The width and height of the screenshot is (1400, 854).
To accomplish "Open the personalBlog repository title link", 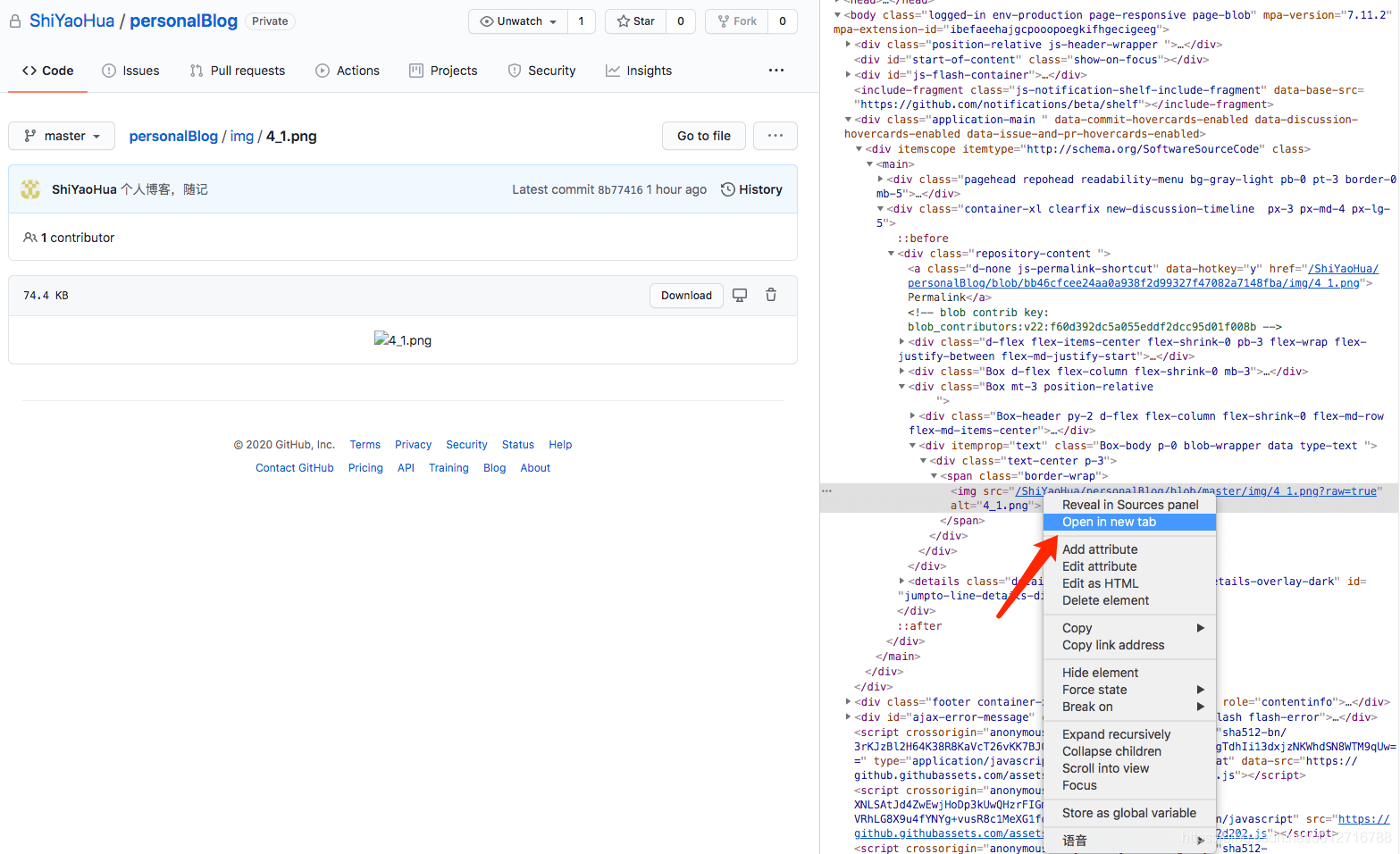I will click(x=184, y=21).
